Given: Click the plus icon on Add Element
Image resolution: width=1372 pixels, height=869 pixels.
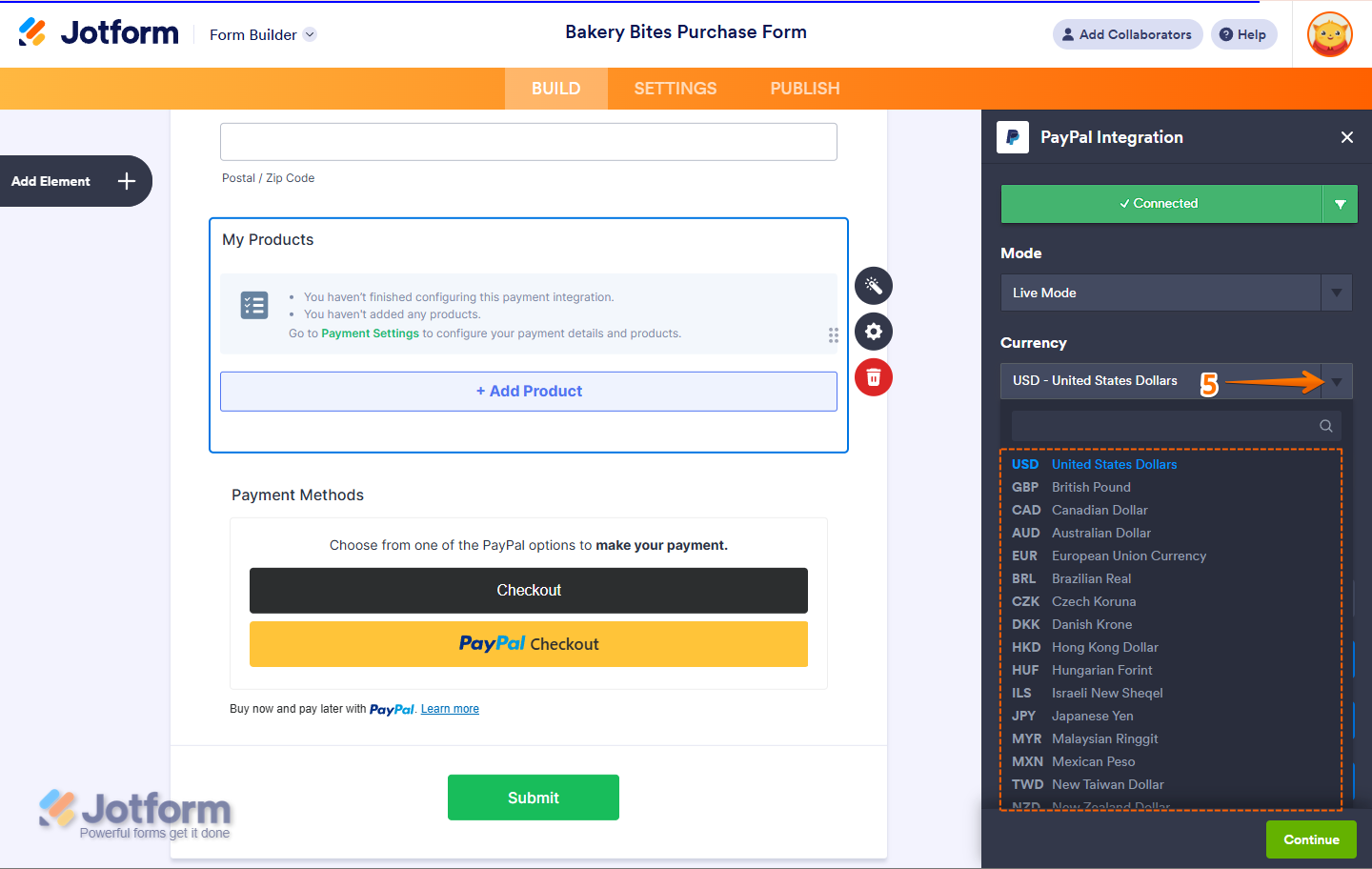Looking at the screenshot, I should pyautogui.click(x=127, y=181).
